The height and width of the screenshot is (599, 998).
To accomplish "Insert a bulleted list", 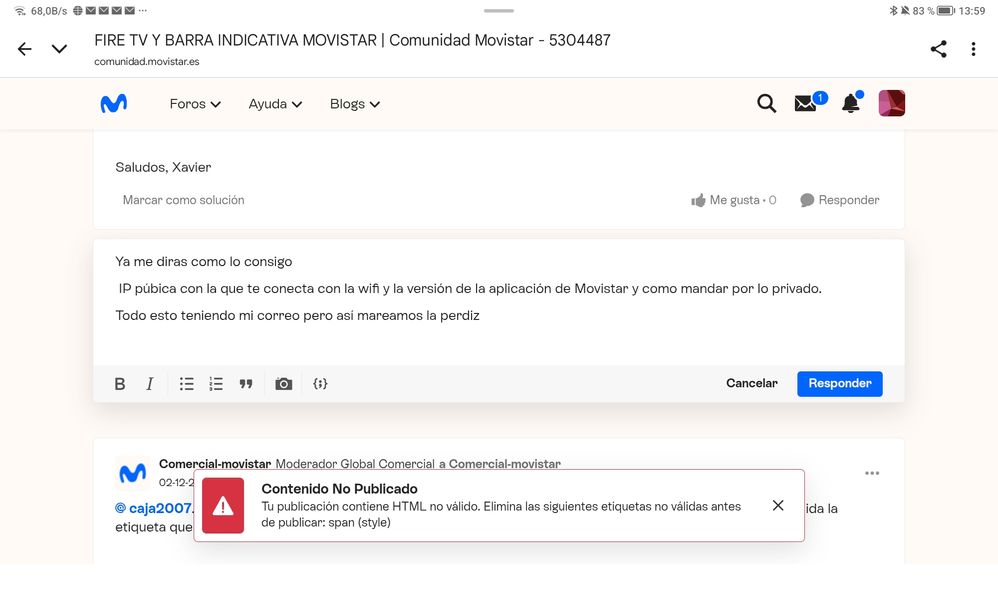I will [x=187, y=384].
